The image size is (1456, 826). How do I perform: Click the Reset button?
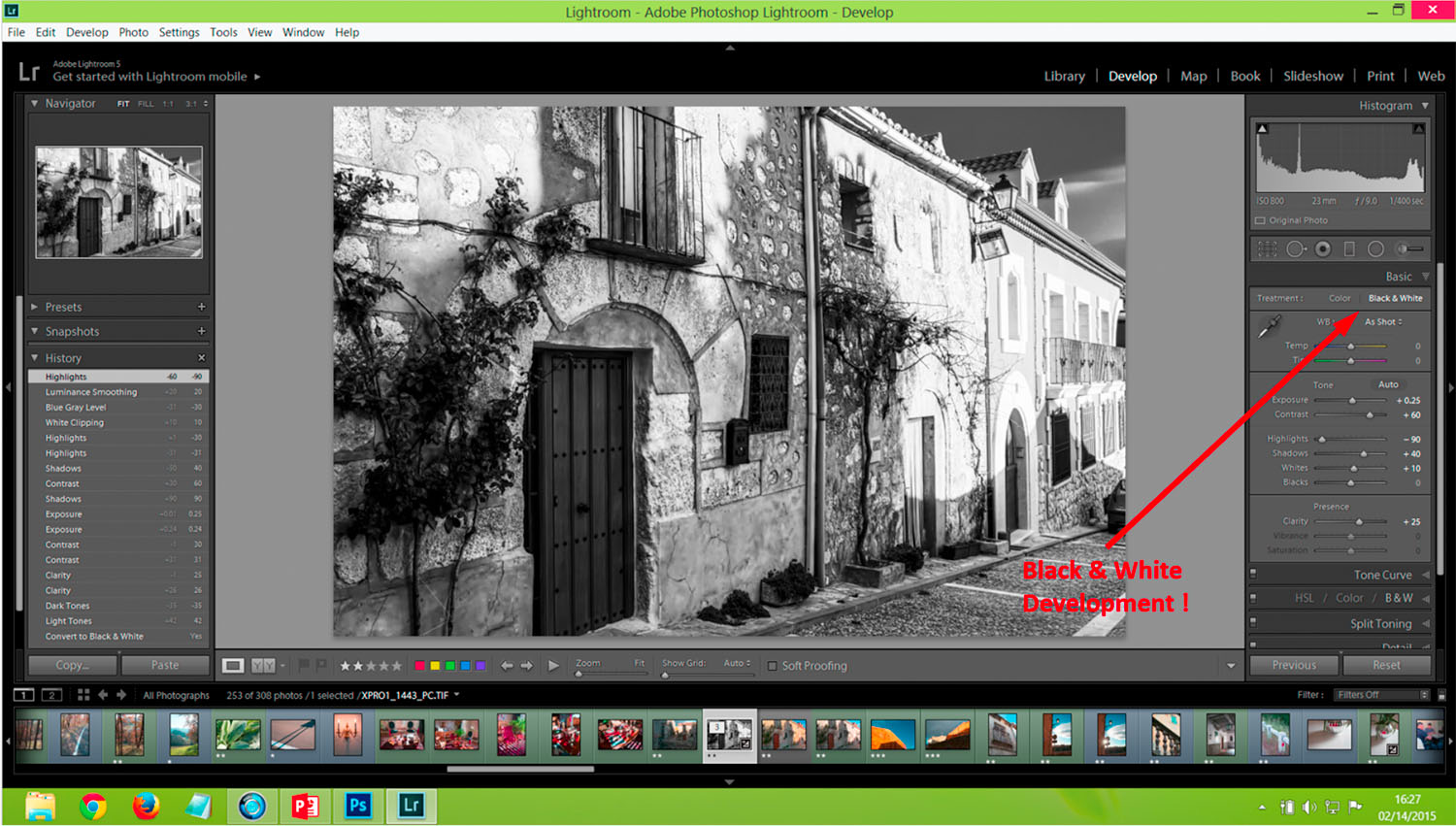click(x=1386, y=665)
